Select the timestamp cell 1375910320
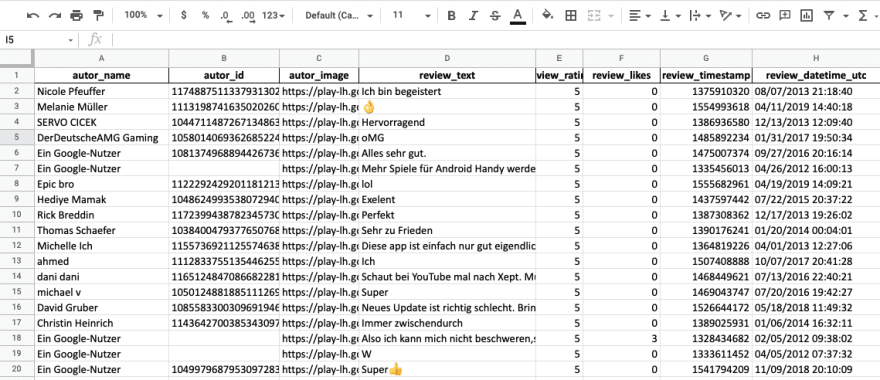This screenshot has height=380, width=880. [x=706, y=91]
